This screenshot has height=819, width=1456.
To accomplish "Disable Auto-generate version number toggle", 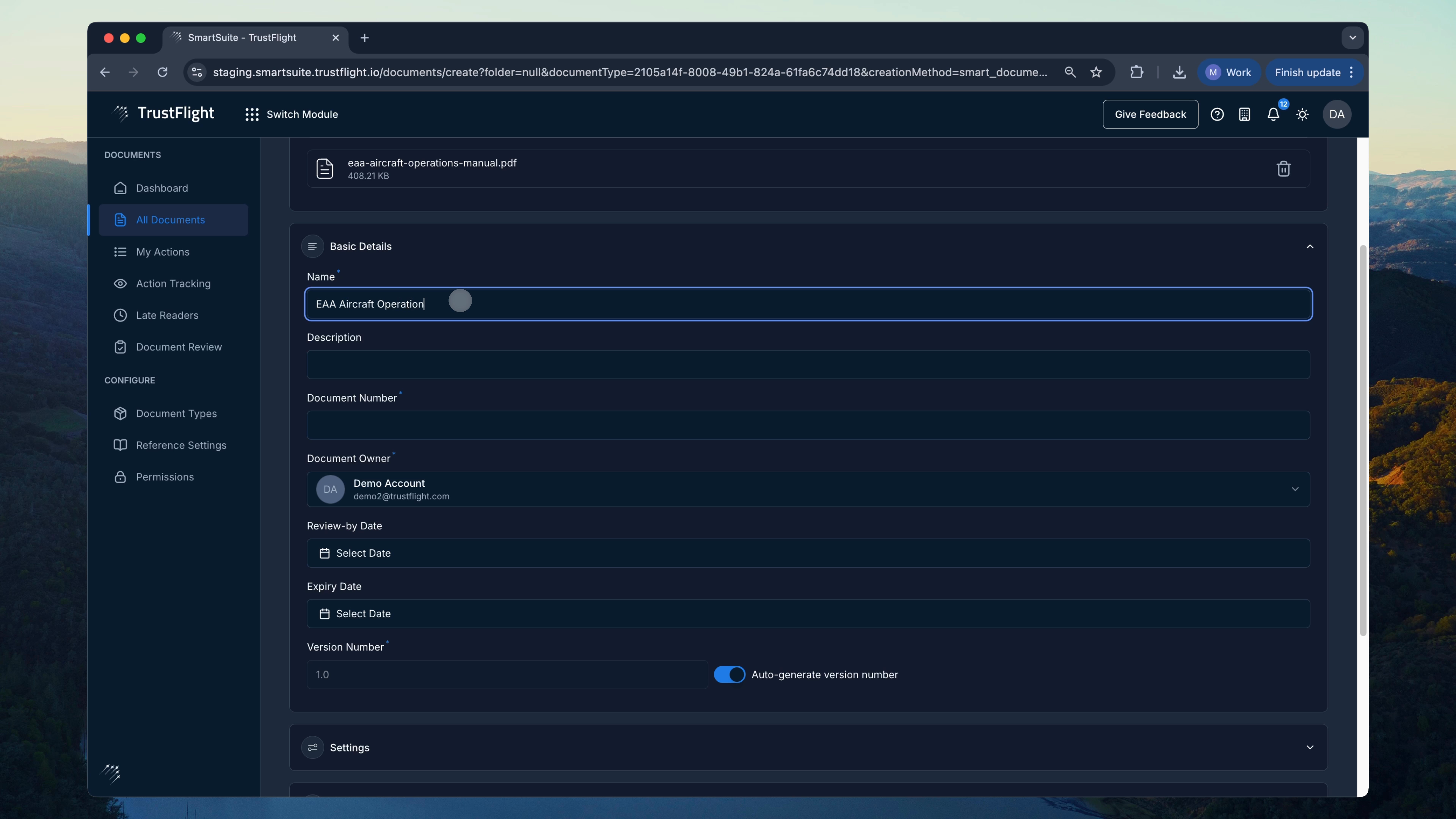I will coord(729,674).
